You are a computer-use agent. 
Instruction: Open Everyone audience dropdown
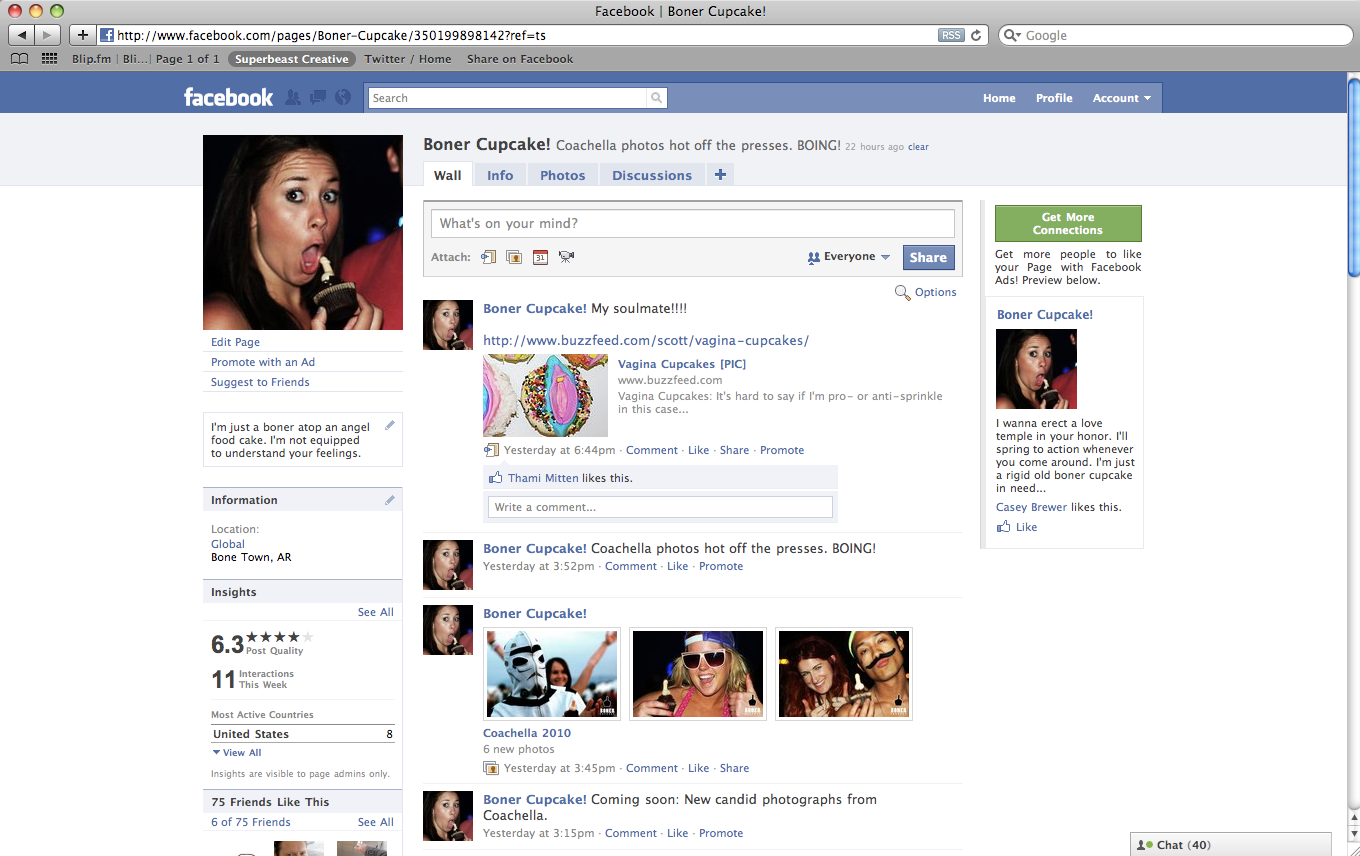click(848, 257)
